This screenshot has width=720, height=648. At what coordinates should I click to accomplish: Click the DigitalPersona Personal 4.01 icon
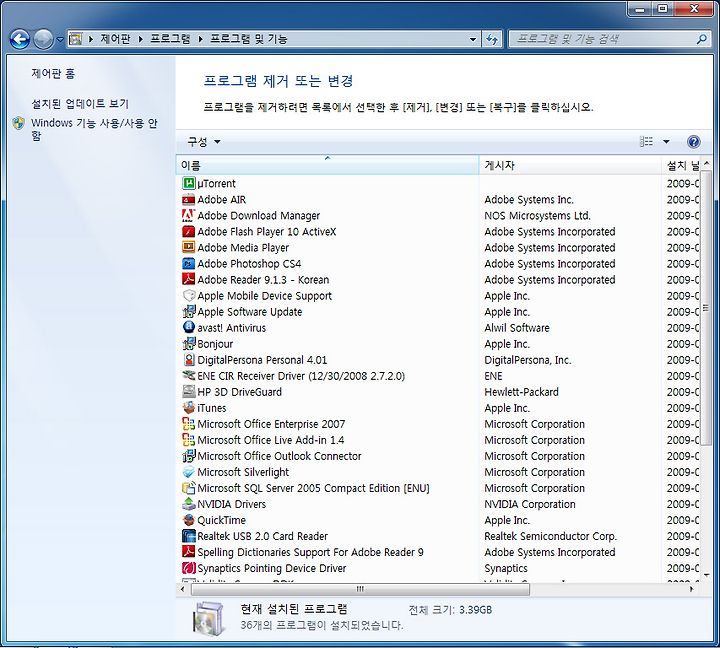click(189, 360)
